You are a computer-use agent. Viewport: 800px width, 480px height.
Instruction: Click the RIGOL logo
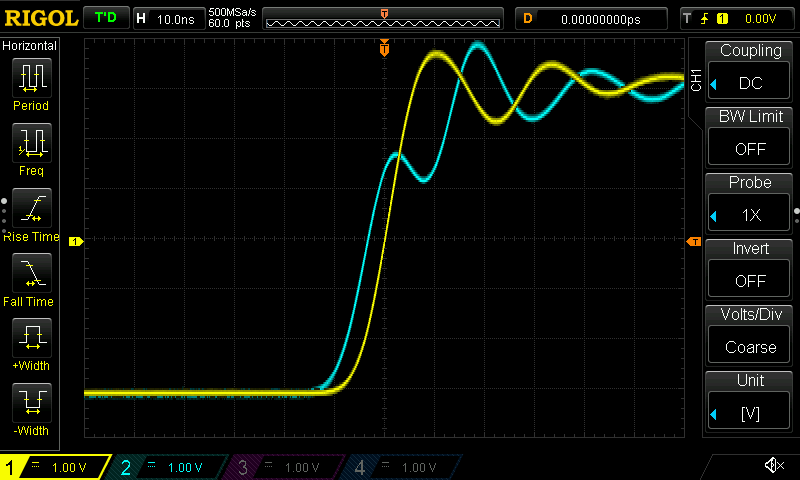point(41,18)
